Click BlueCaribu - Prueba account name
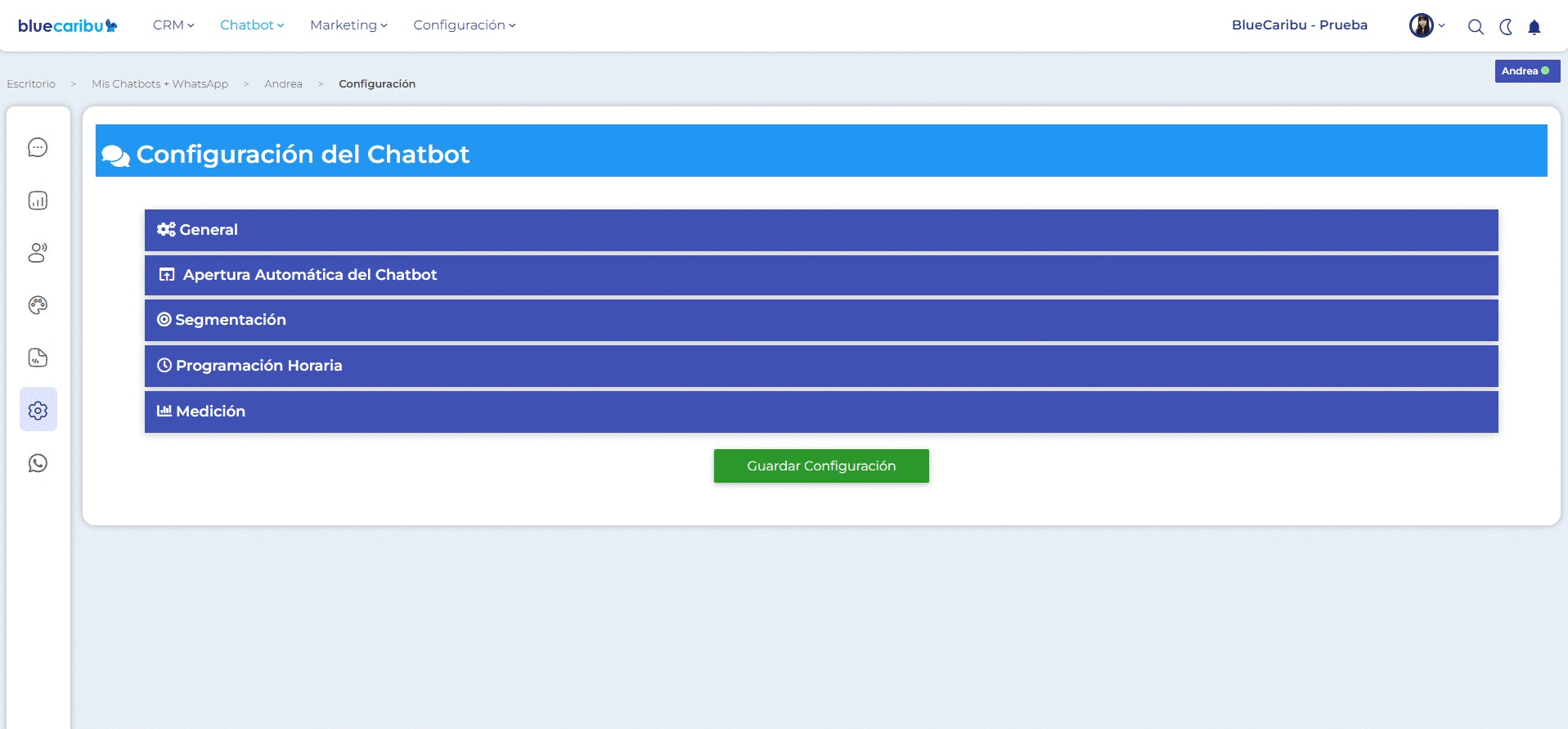 coord(1300,25)
